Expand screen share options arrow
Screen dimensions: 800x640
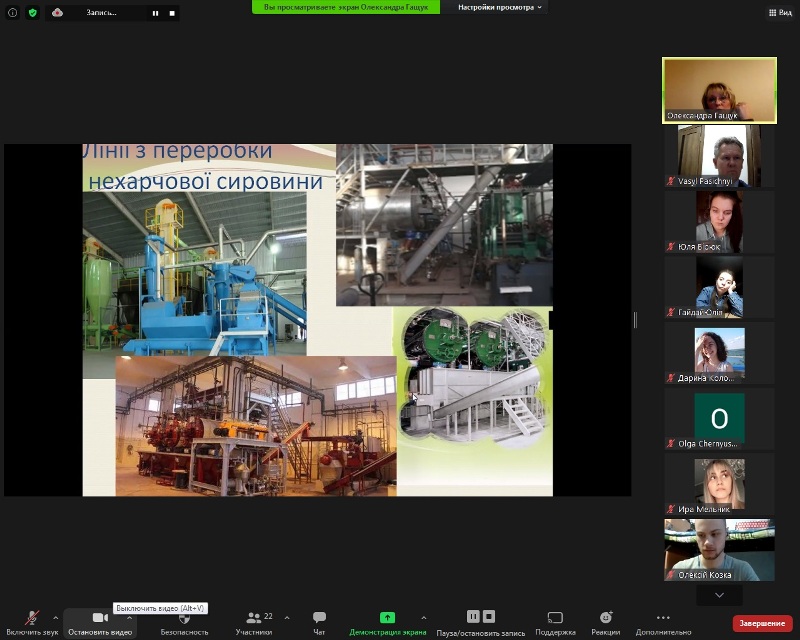tap(423, 618)
